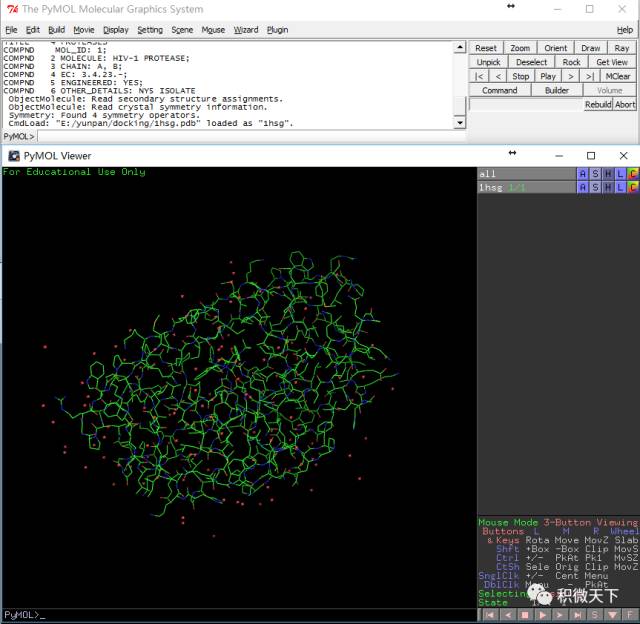
Task: Open the Action menu for 1hsg
Action: (x=582, y=187)
